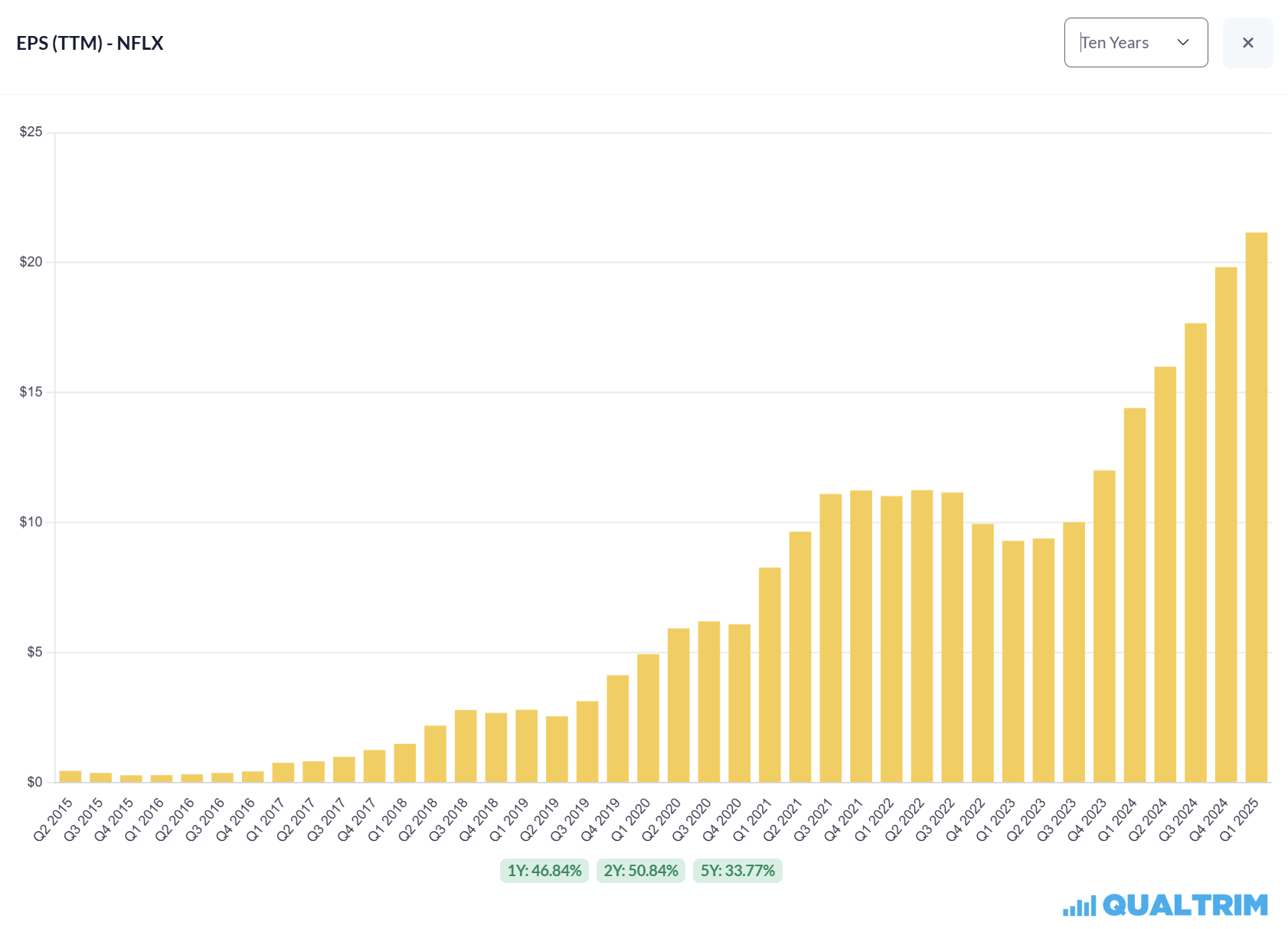Close the EPS chart with X button
The image size is (1288, 929).
(1247, 43)
